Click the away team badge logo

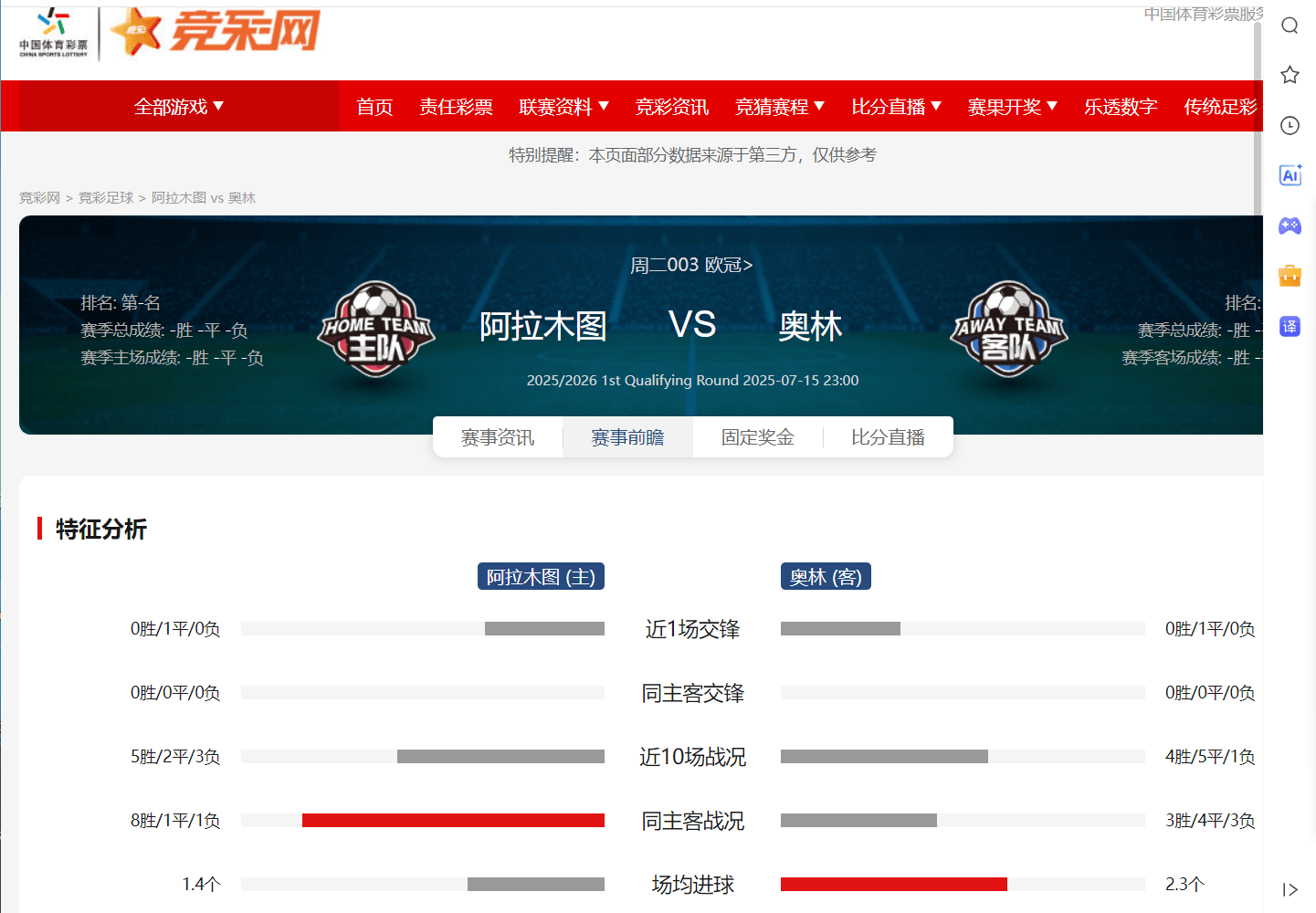pos(1009,330)
